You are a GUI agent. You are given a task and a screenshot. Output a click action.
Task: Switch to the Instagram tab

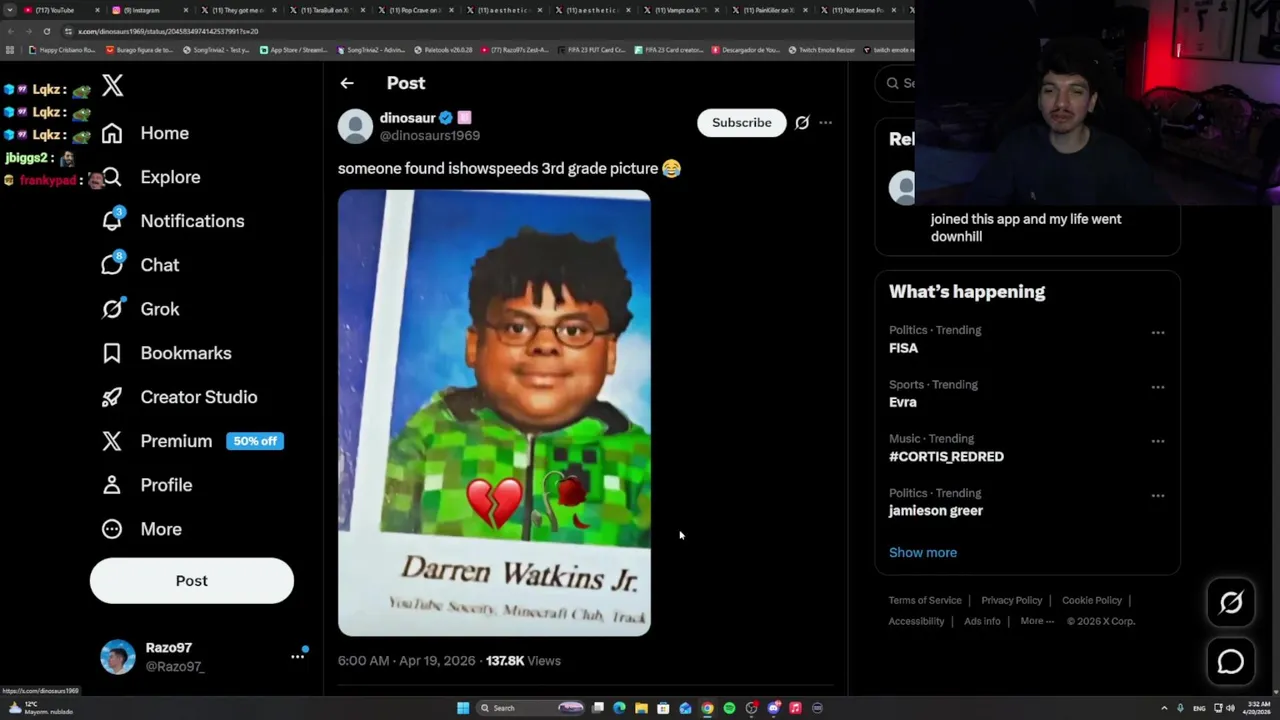(148, 10)
